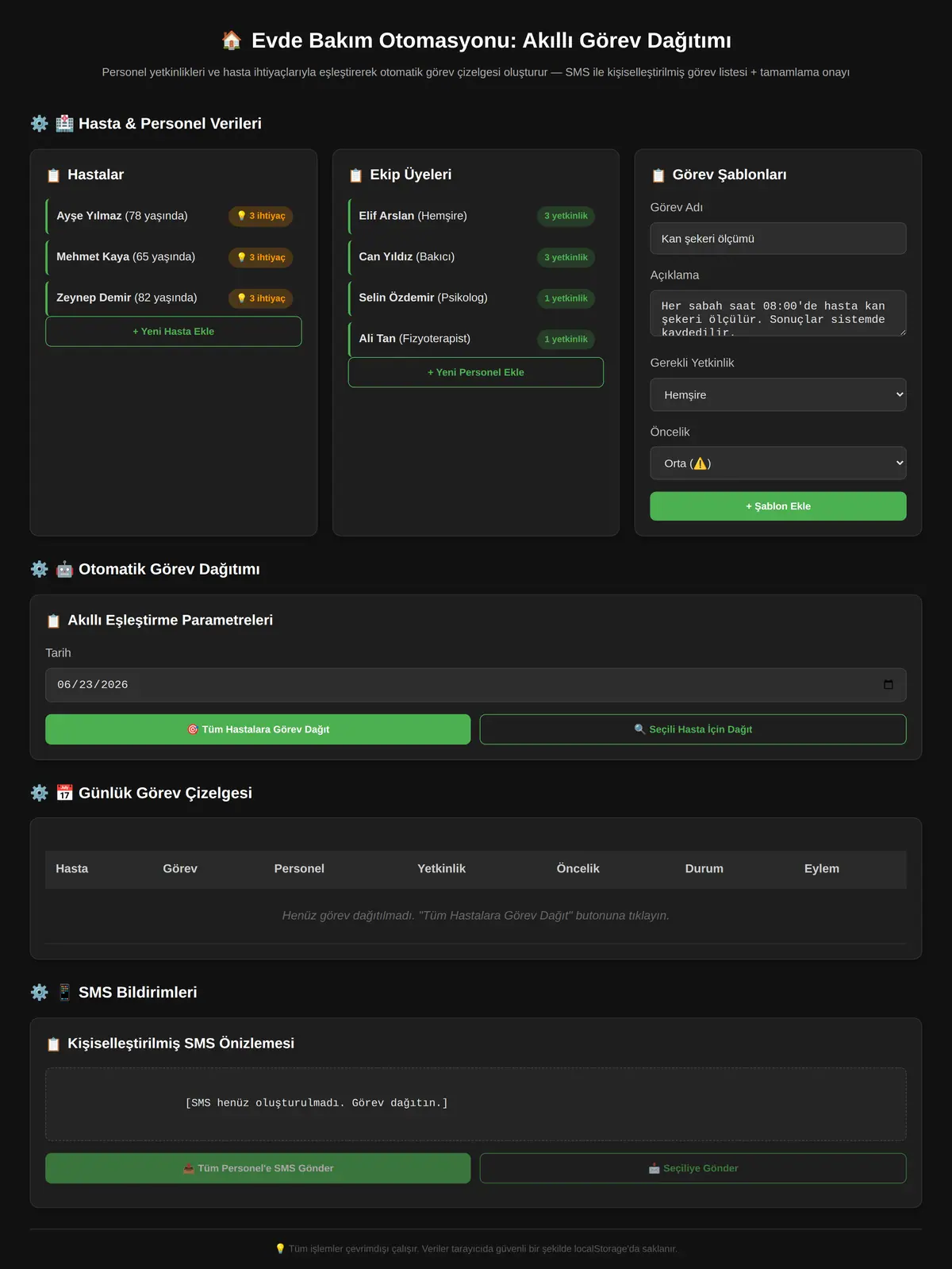Click the + Yeni Hasta Ekle button
952x1269 pixels.
tap(174, 332)
